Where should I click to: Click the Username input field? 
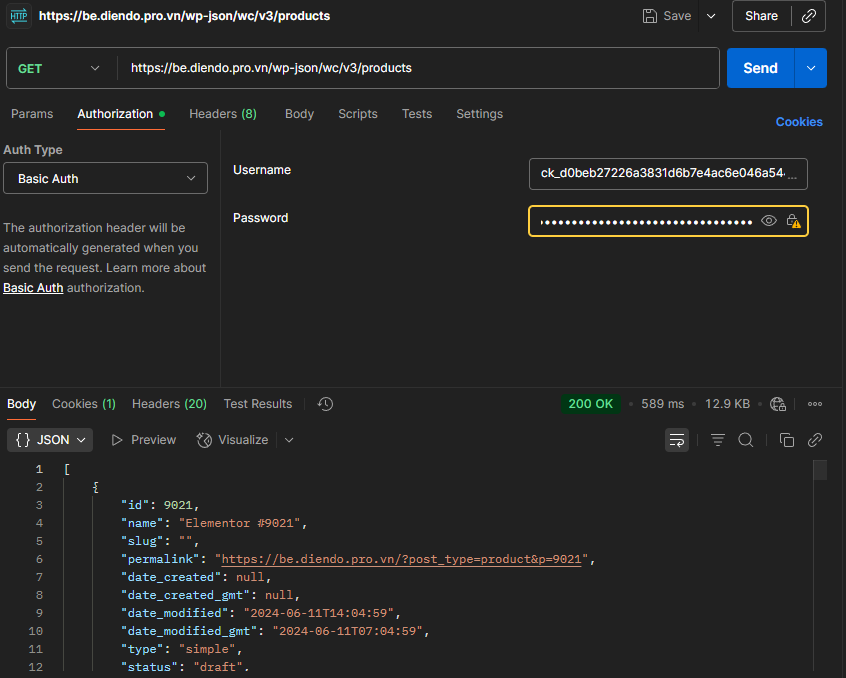[668, 173]
